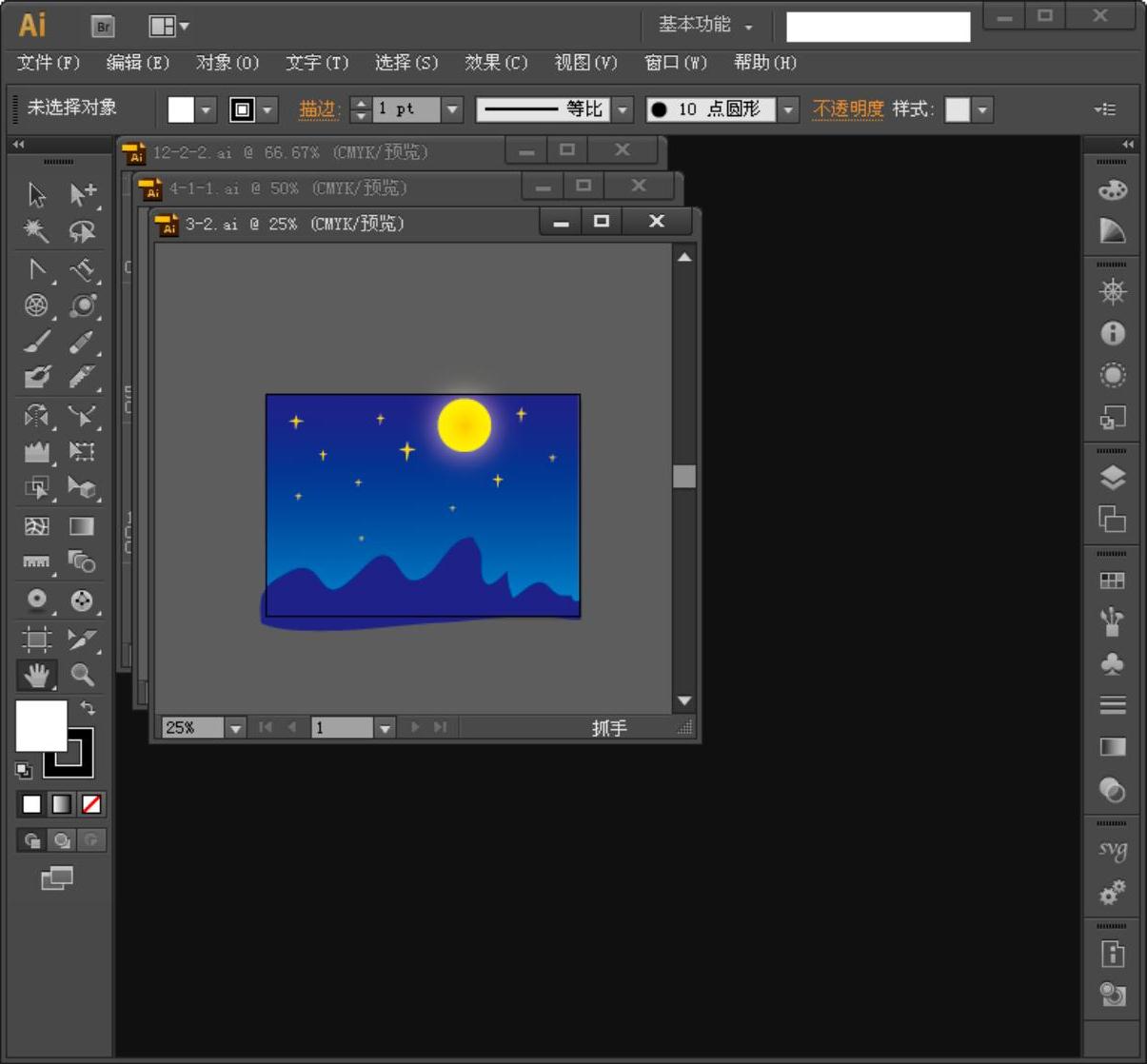Change the screen mode

[x=57, y=877]
